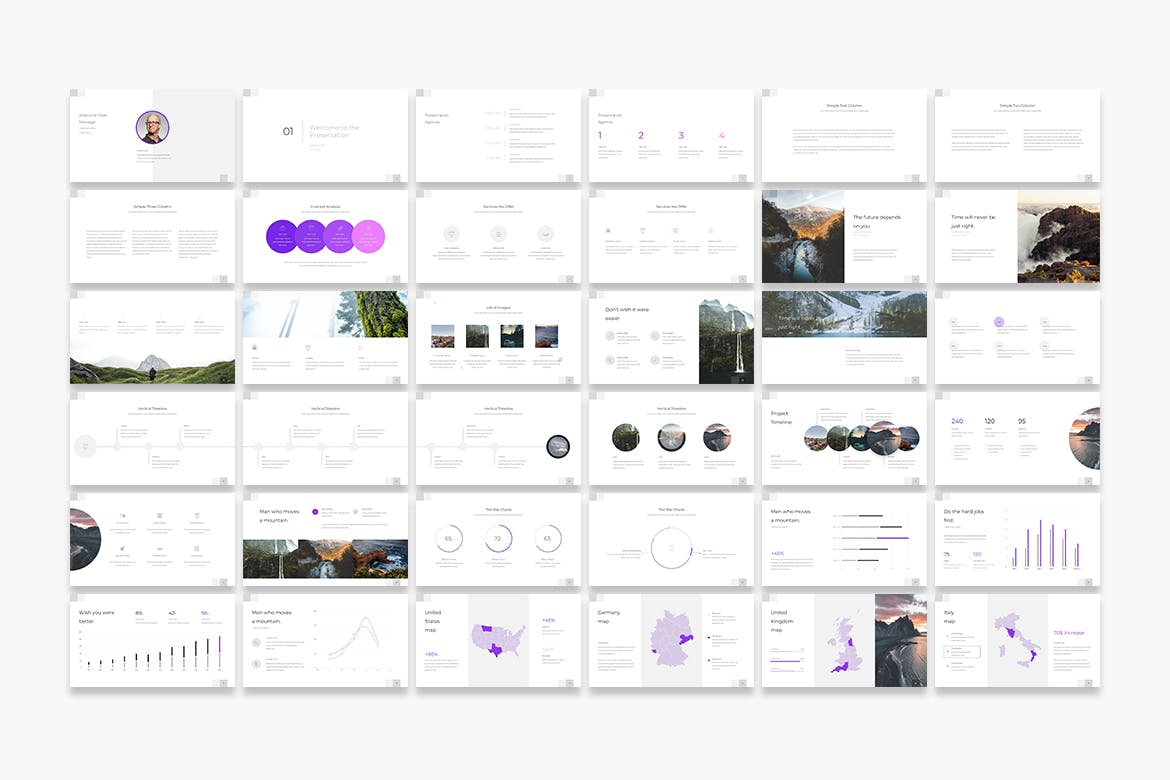Select the 'Simple Three Column' slide thumbnail
This screenshot has width=1170, height=780.
[x=152, y=236]
